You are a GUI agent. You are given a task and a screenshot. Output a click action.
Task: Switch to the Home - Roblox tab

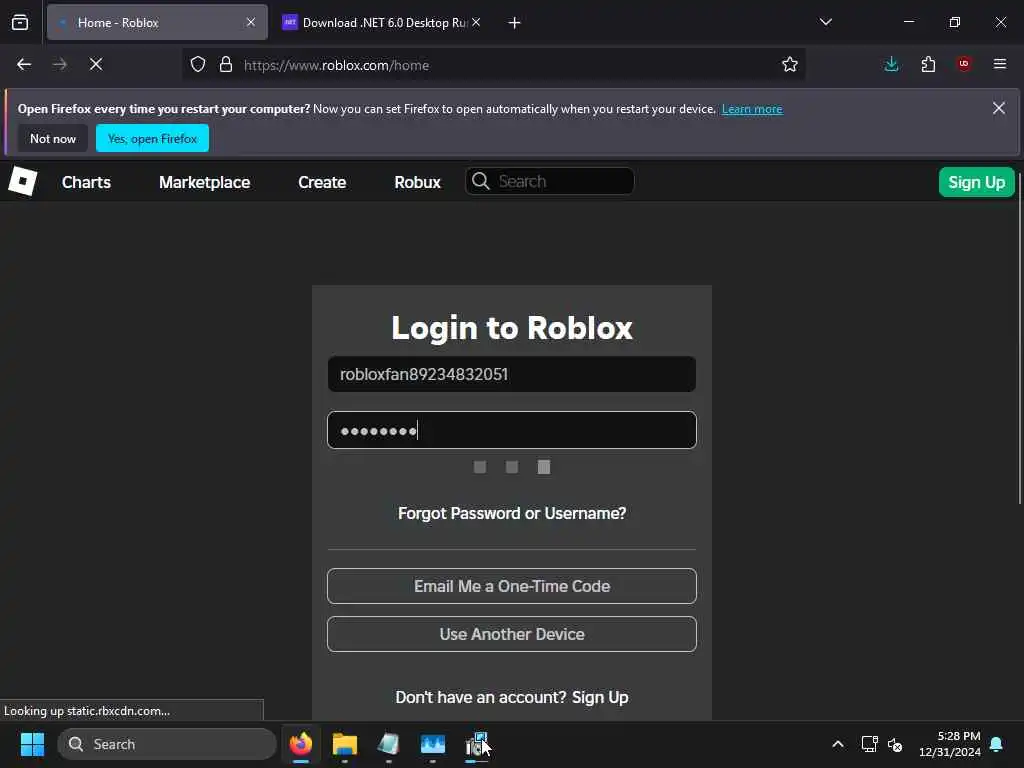pyautogui.click(x=157, y=22)
